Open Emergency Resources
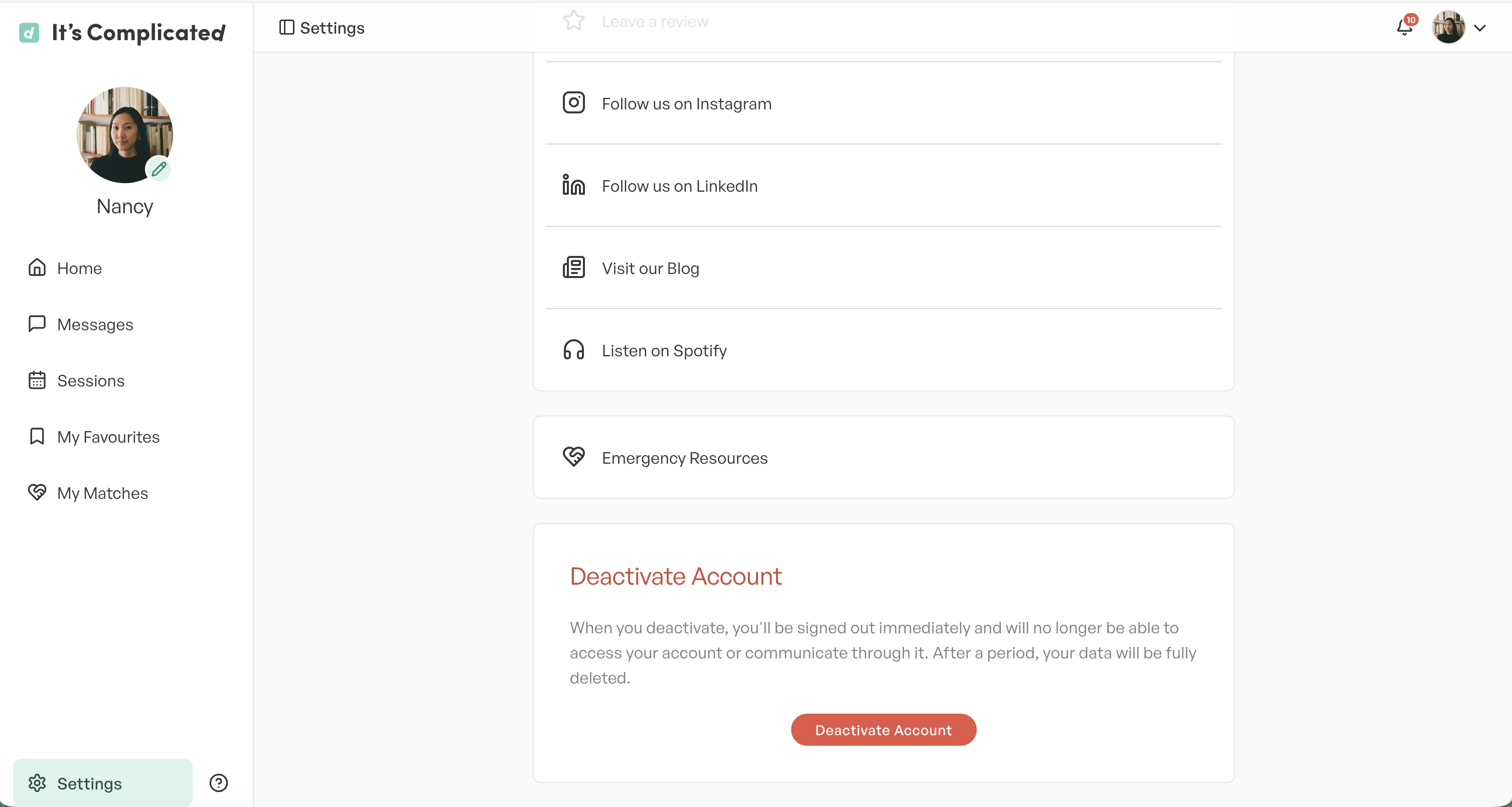The height and width of the screenshot is (807, 1512). click(x=883, y=458)
